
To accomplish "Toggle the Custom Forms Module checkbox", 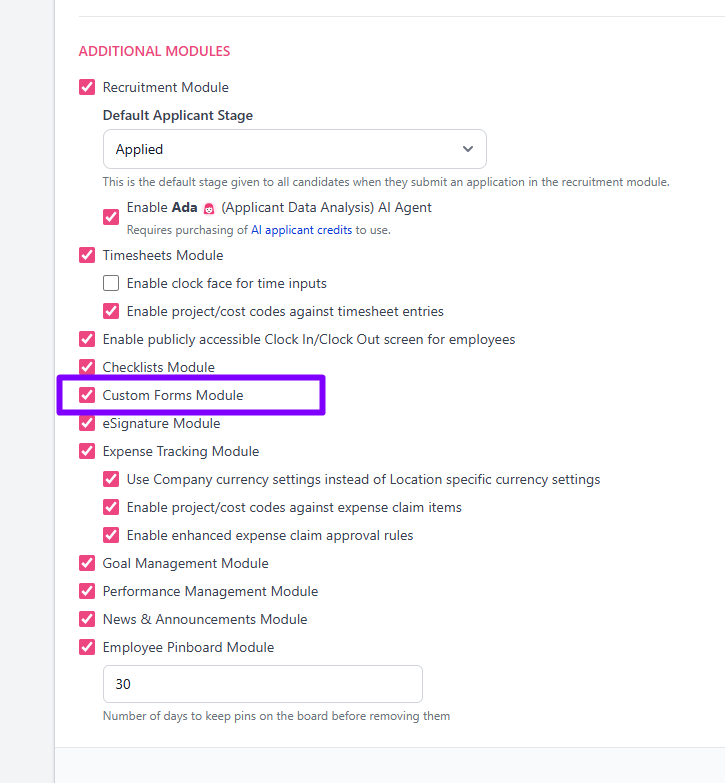I will pos(87,394).
